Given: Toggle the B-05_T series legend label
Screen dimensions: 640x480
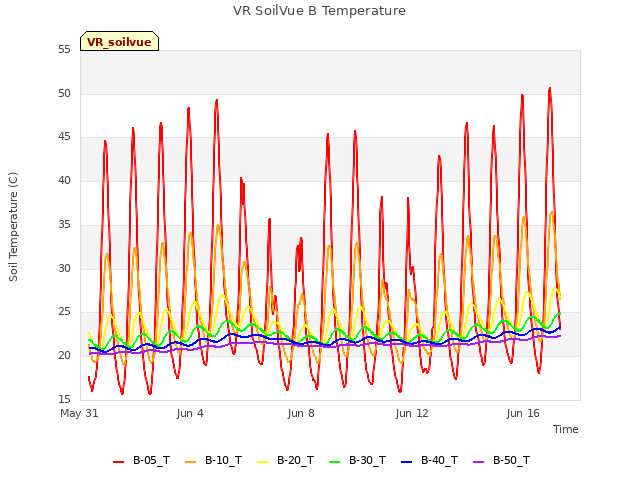Looking at the screenshot, I should (151, 460).
